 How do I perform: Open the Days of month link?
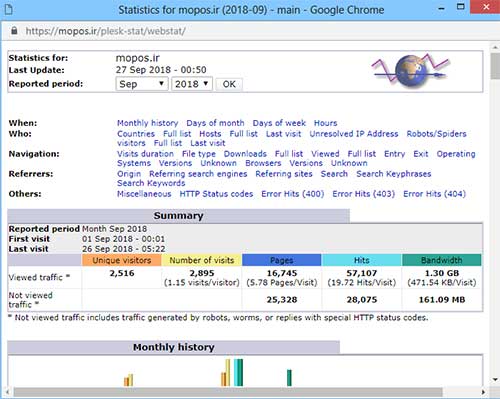[215, 123]
